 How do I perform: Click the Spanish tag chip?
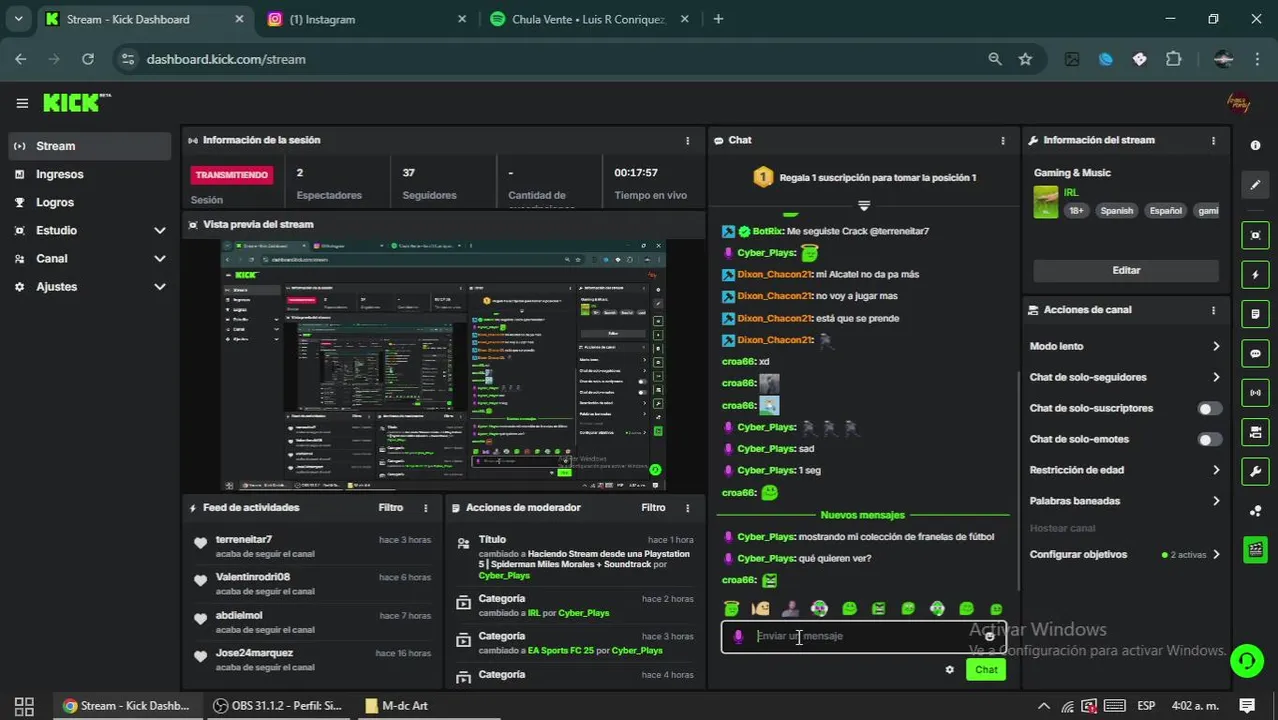[1117, 211]
